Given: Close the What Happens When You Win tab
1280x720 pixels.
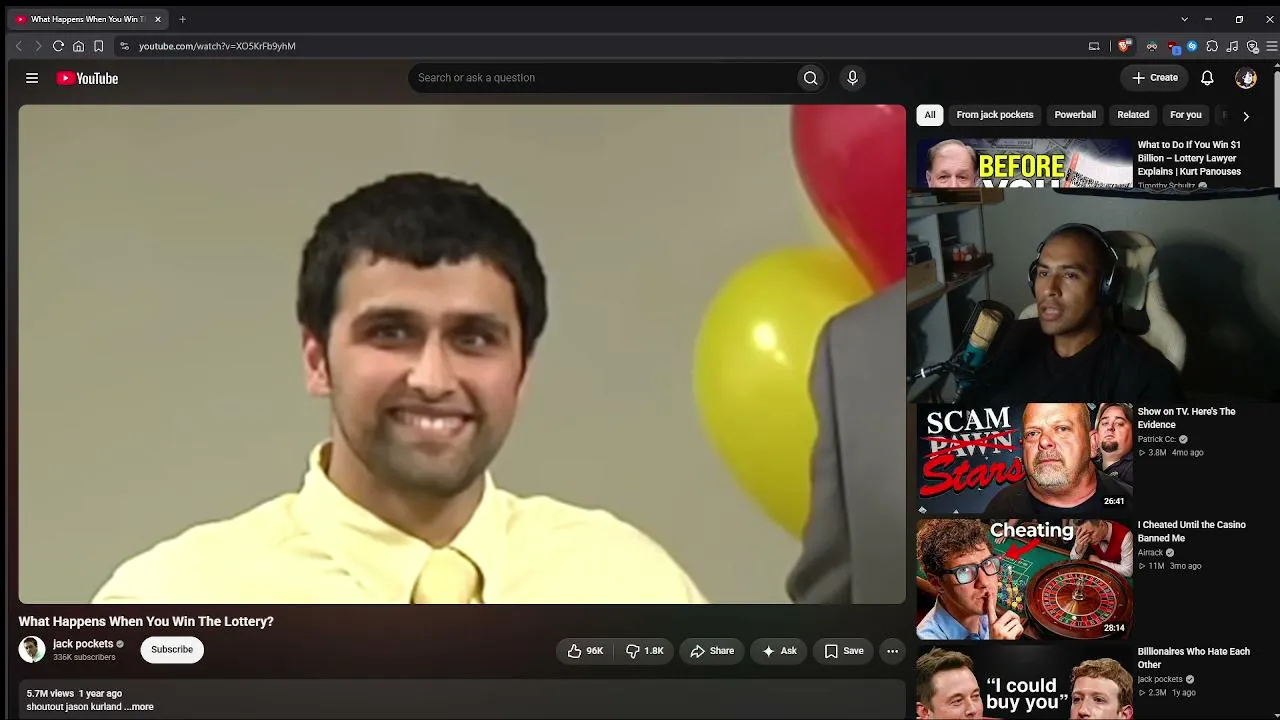Looking at the screenshot, I should coord(157,19).
